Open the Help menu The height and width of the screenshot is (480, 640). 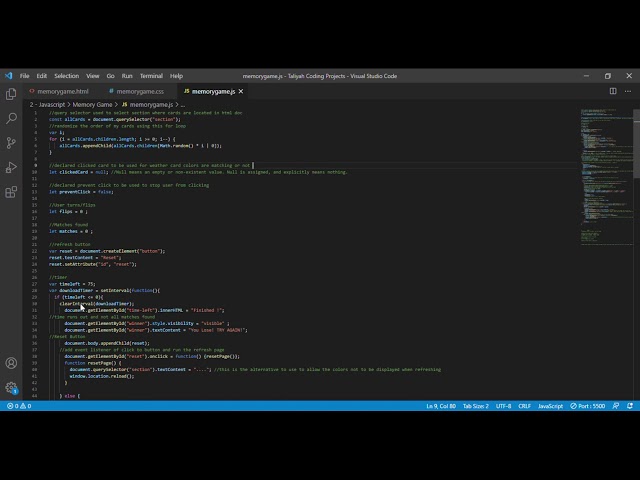(176, 76)
